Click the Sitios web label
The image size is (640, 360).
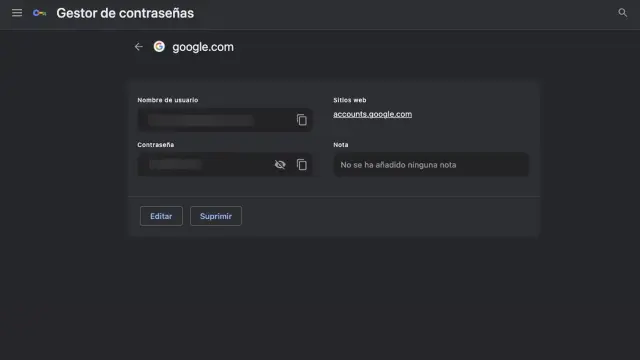[350, 100]
